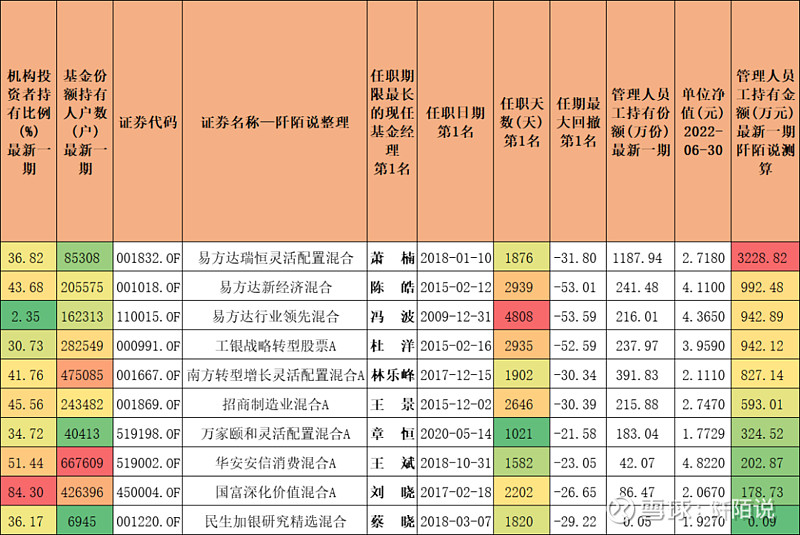Select fund name 南方转型增长灵活配置混合A
This screenshot has height=535, width=800.
point(274,375)
